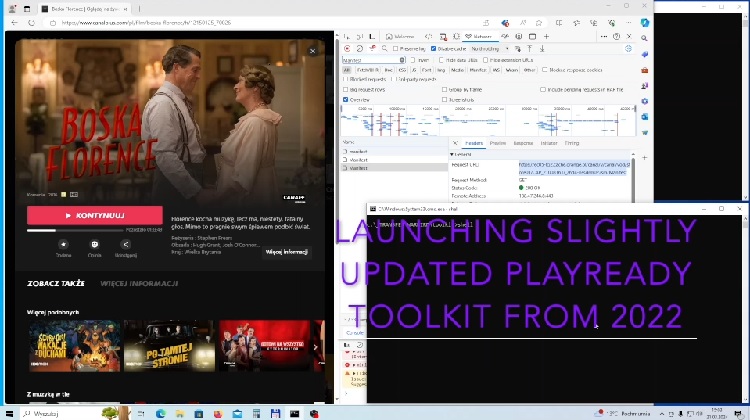This screenshot has width=750, height=420.
Task: Open the Microsoft Edge taskbar icon
Action: pyautogui.click(x=161, y=414)
